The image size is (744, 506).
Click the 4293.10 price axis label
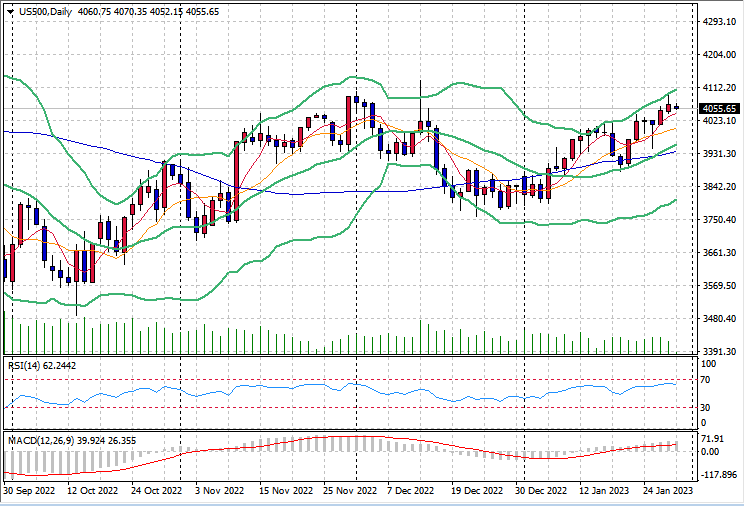coord(717,21)
